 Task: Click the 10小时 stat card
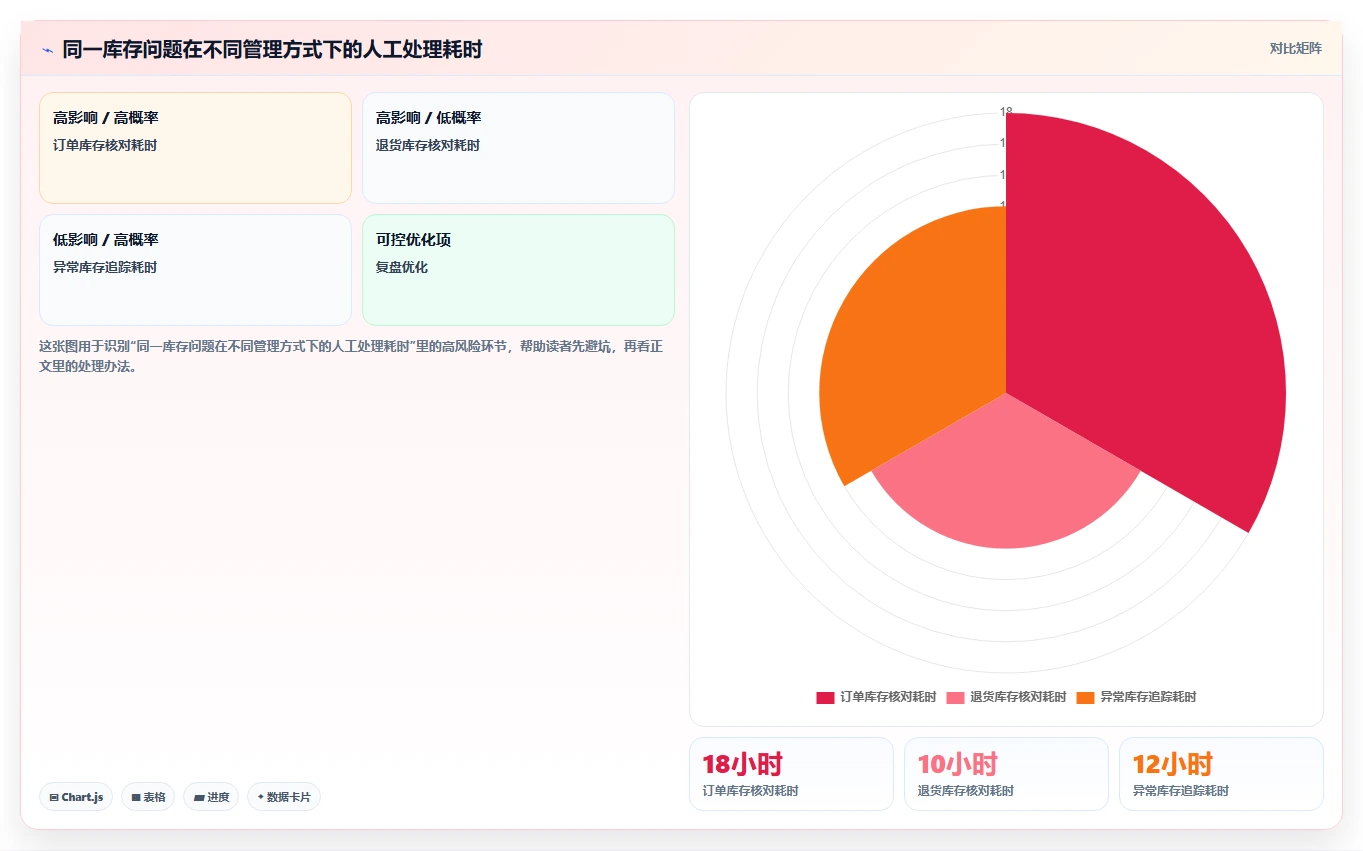(1006, 774)
